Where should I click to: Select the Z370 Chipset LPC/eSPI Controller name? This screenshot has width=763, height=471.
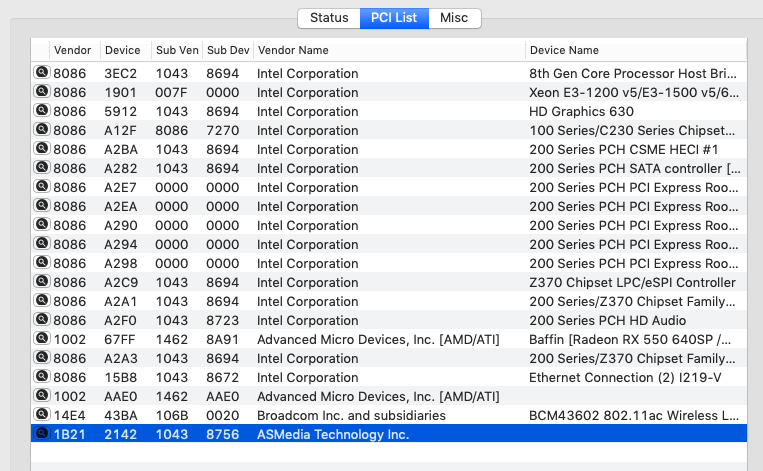(633, 283)
